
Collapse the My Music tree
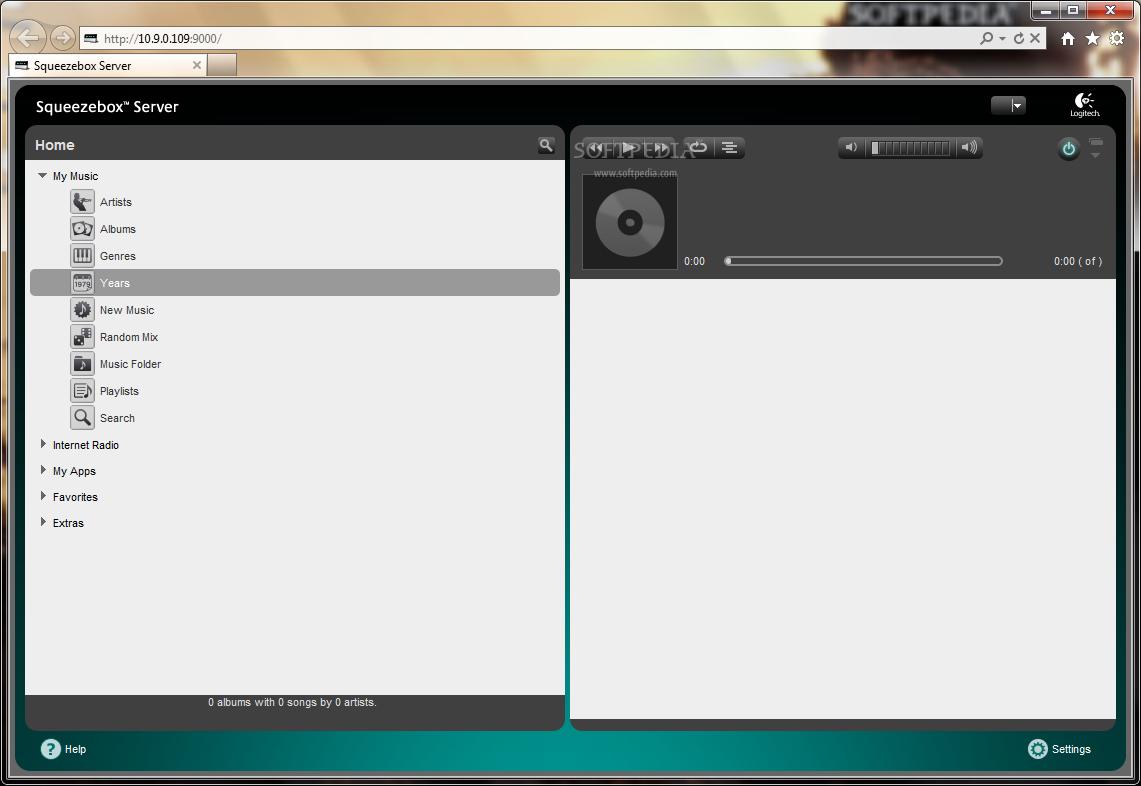pyautogui.click(x=42, y=175)
